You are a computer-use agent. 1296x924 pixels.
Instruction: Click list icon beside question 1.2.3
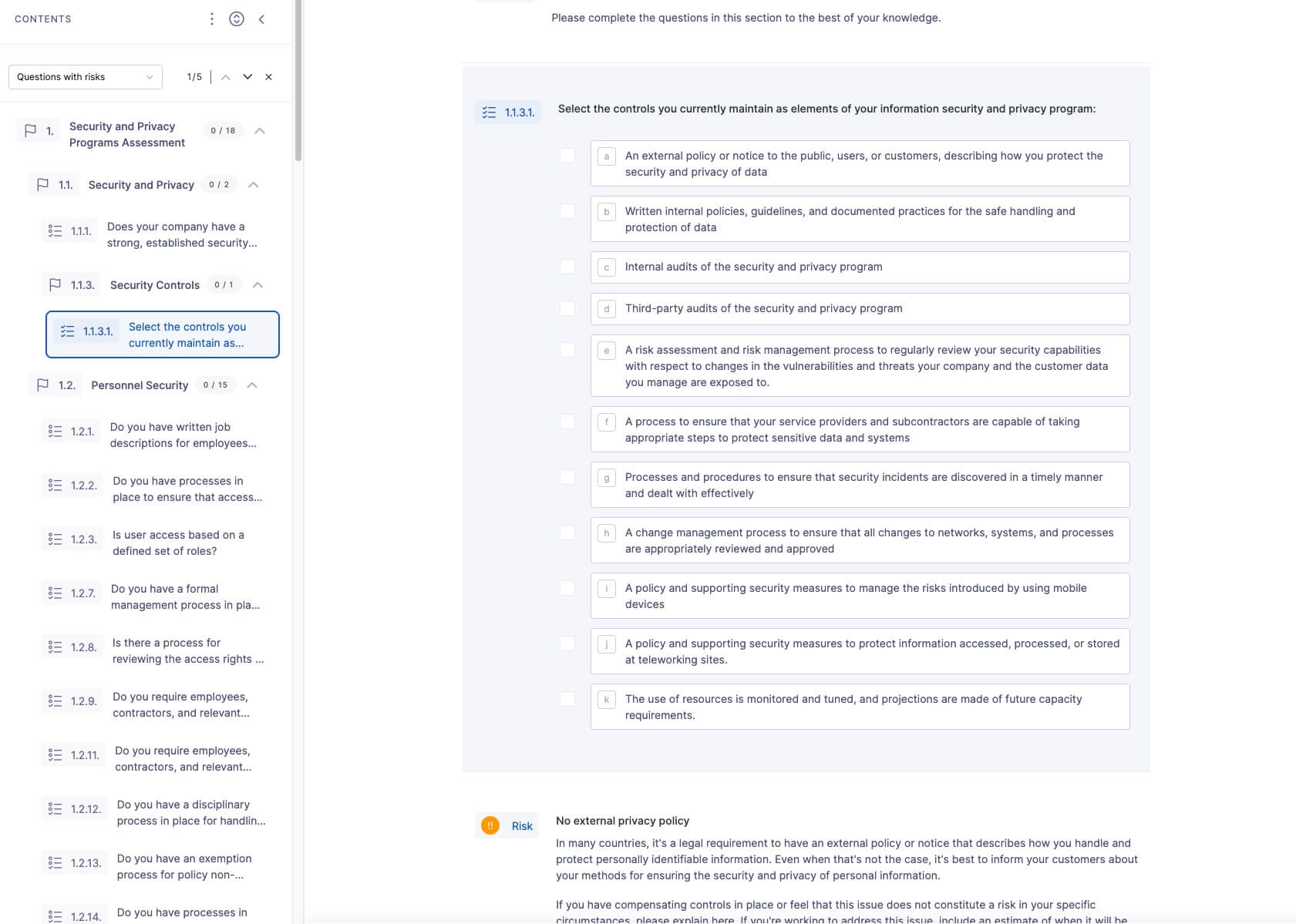pos(55,539)
